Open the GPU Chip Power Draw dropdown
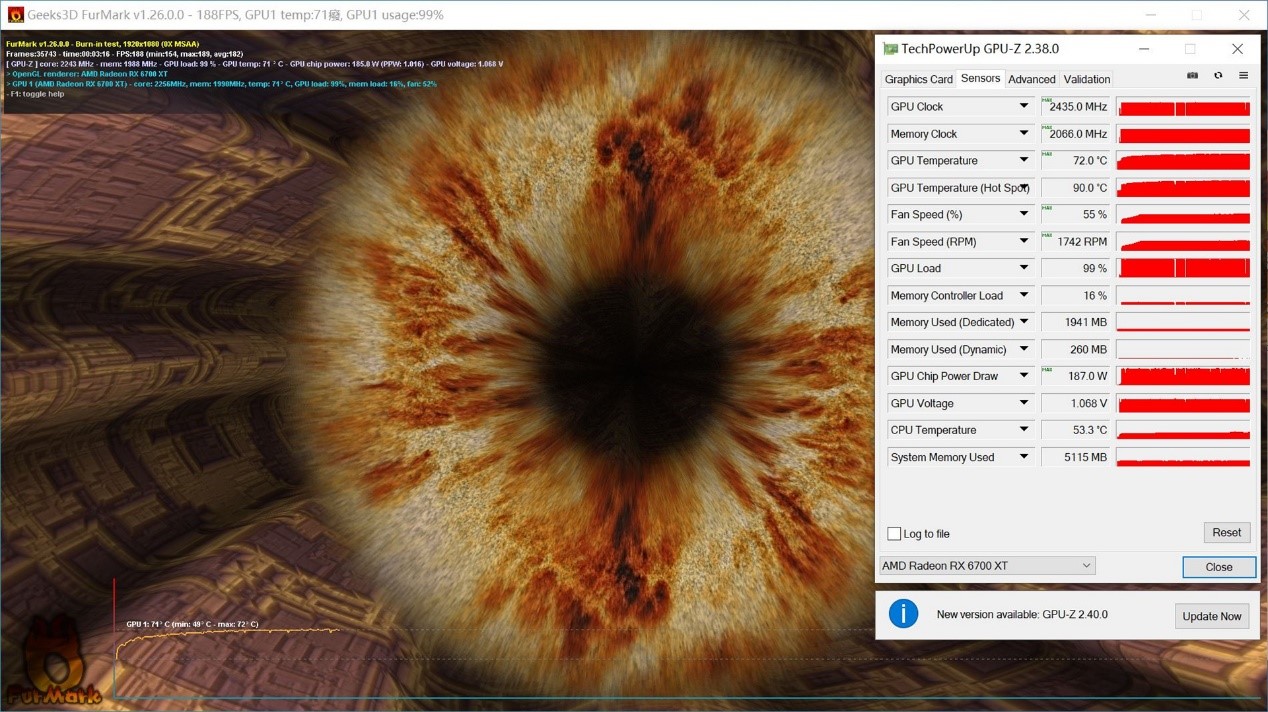Viewport: 1268px width, 712px height. click(x=1023, y=376)
